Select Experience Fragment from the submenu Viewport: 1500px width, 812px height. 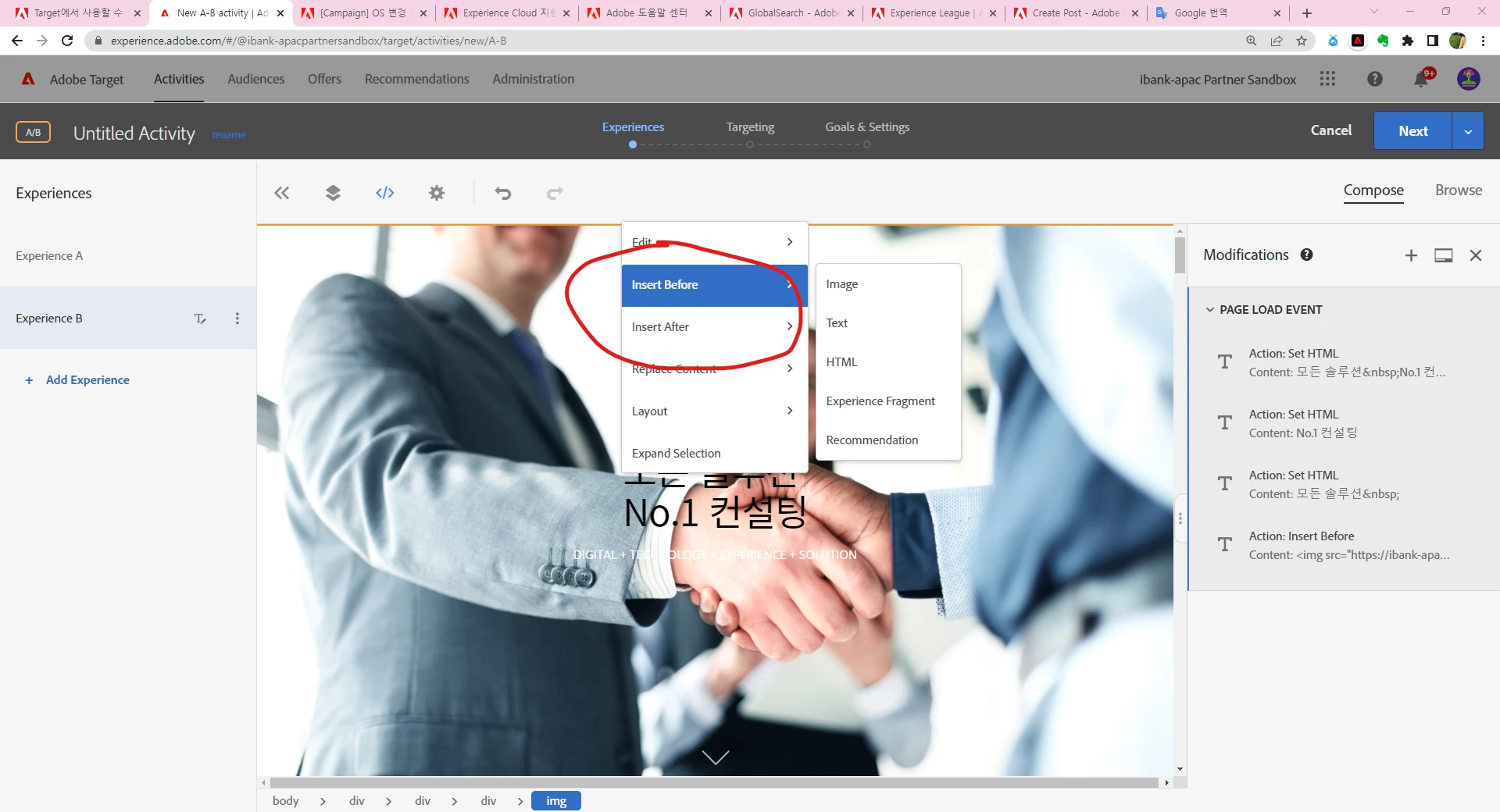888,401
